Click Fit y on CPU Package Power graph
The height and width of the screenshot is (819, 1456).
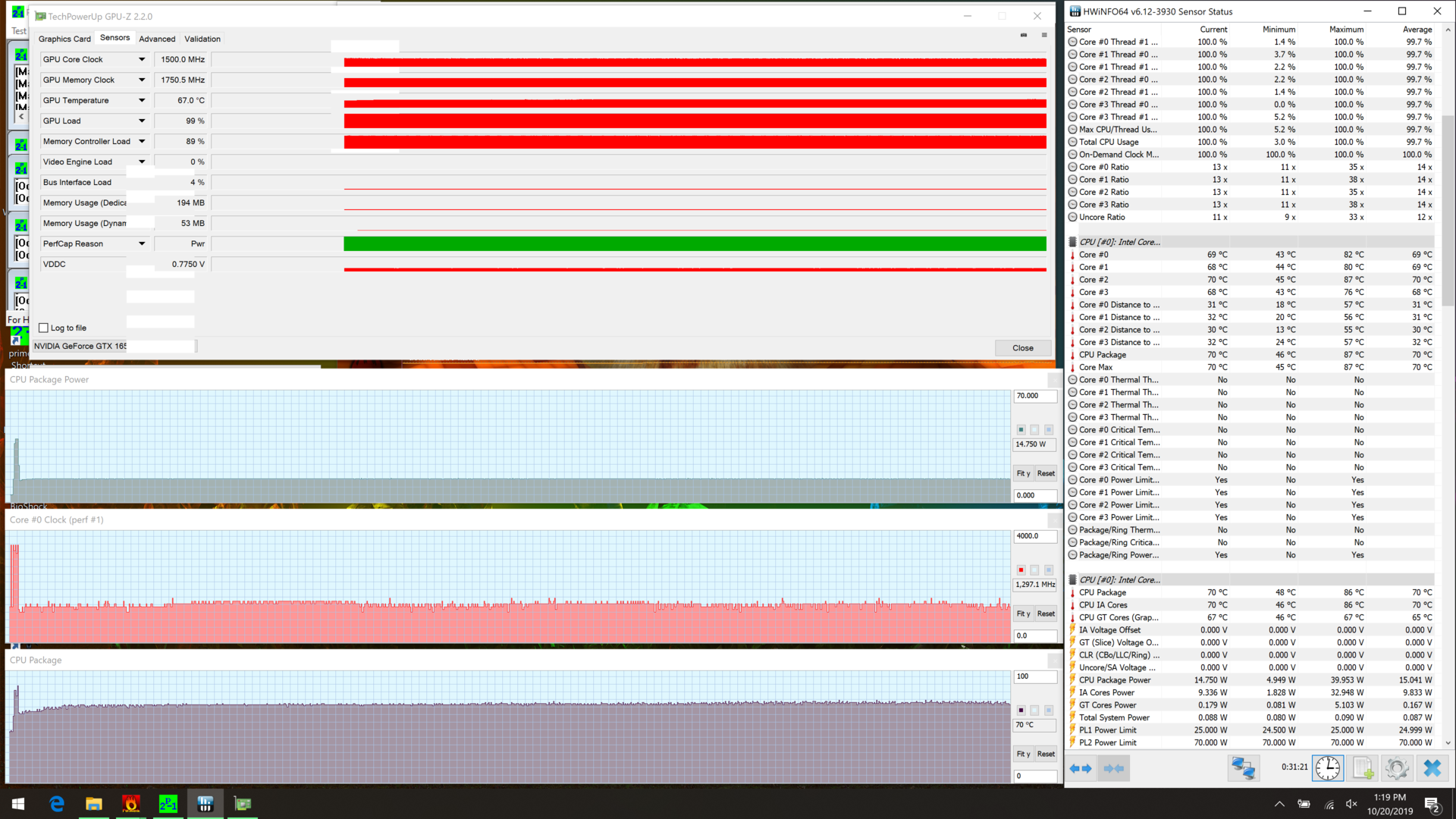click(1023, 473)
